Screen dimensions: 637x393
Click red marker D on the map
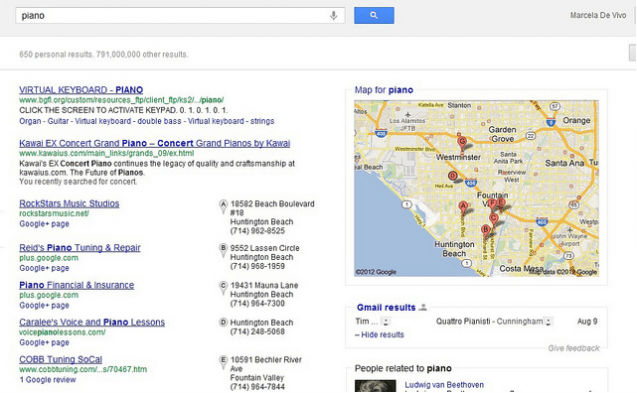pyautogui.click(x=453, y=176)
